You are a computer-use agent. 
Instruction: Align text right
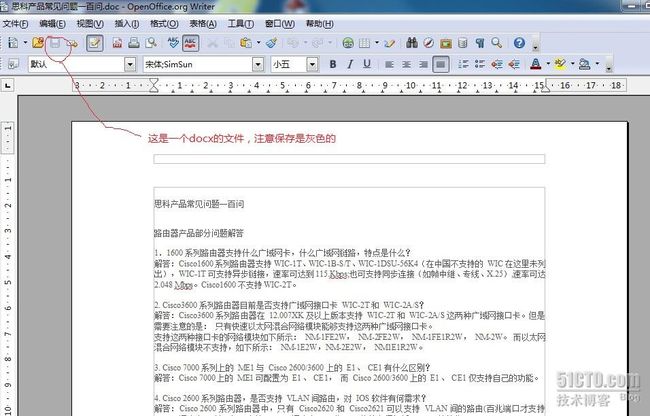pos(423,64)
